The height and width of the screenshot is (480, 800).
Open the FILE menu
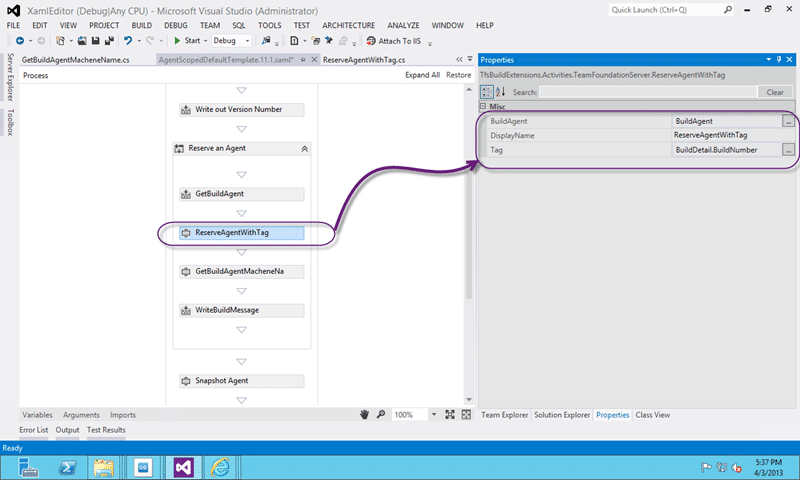click(13, 26)
